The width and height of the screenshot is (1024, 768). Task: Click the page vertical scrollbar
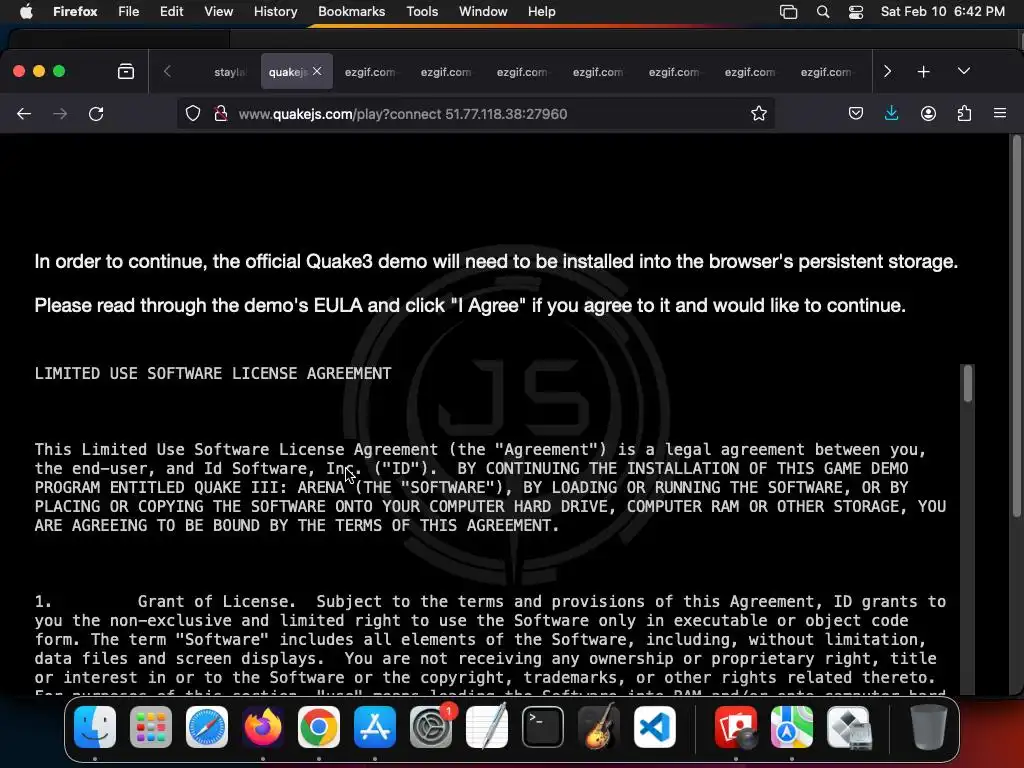[1016, 327]
